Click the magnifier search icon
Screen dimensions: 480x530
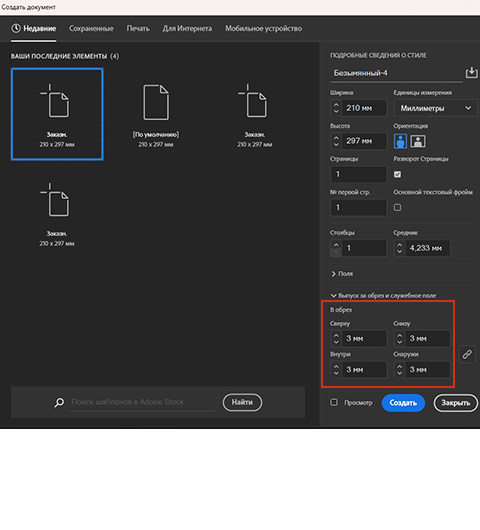coord(59,402)
